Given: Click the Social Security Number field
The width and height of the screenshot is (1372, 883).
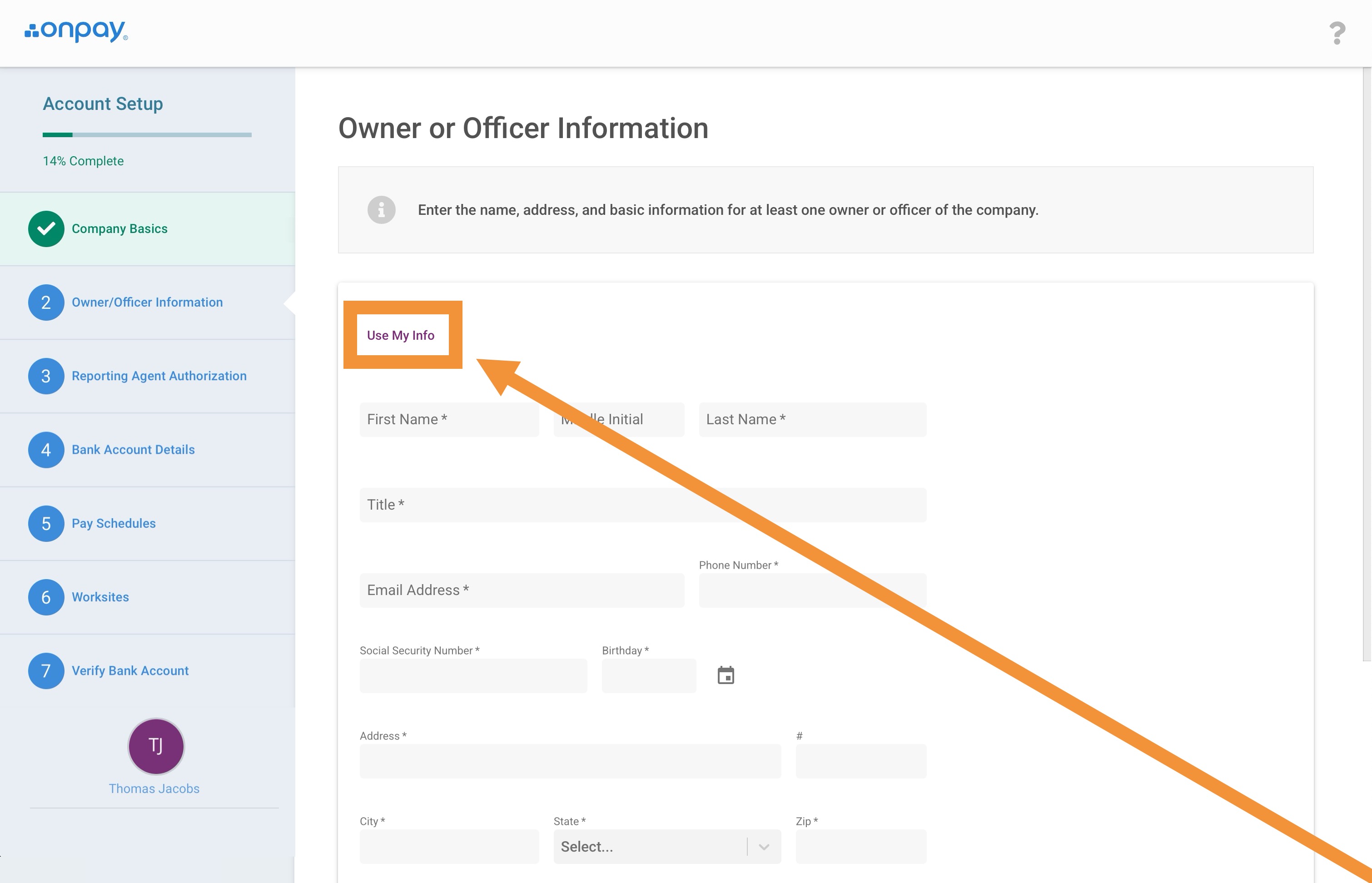Looking at the screenshot, I should coord(473,675).
